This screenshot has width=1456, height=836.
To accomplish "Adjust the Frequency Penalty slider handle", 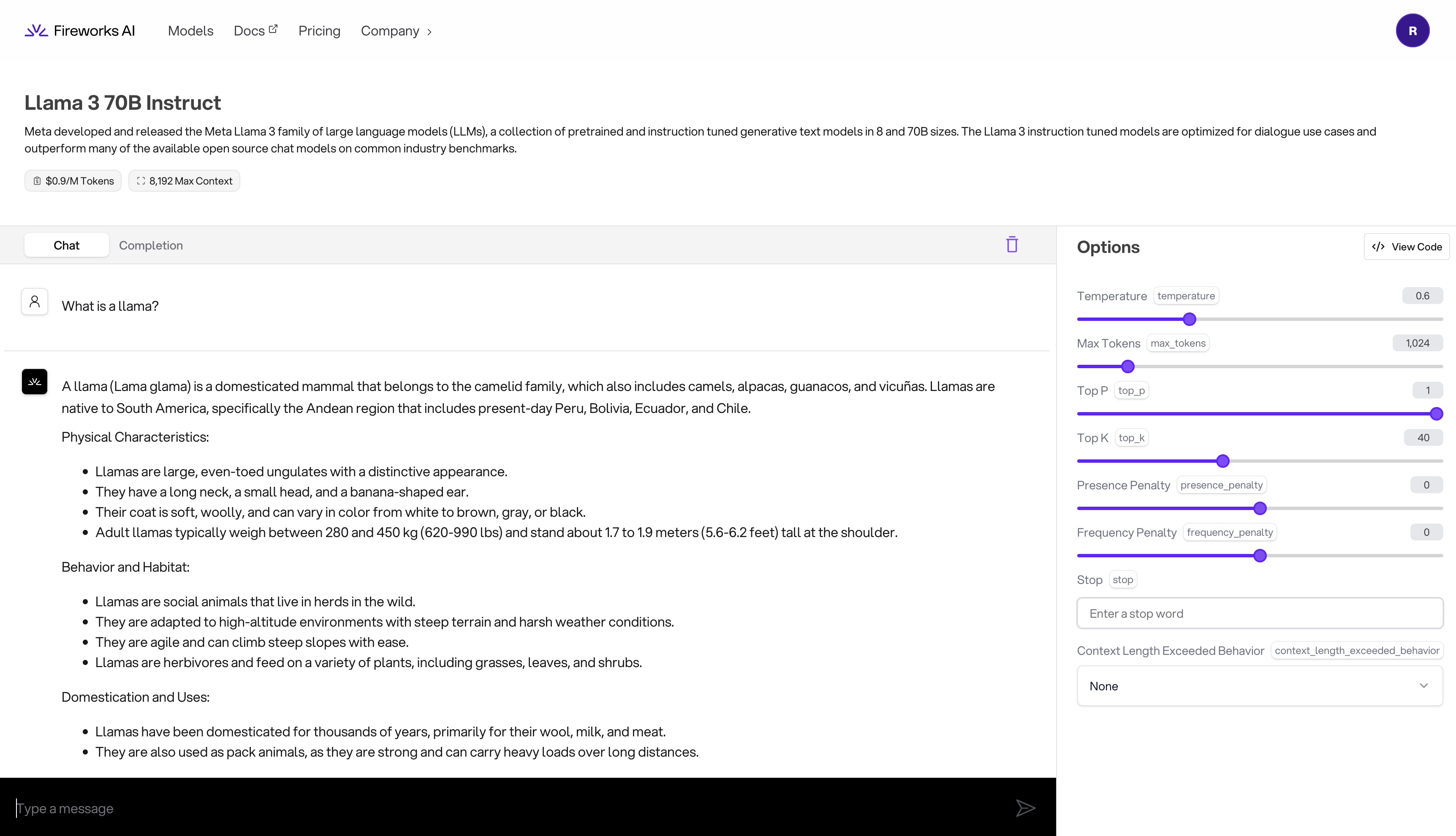I will tap(1260, 556).
